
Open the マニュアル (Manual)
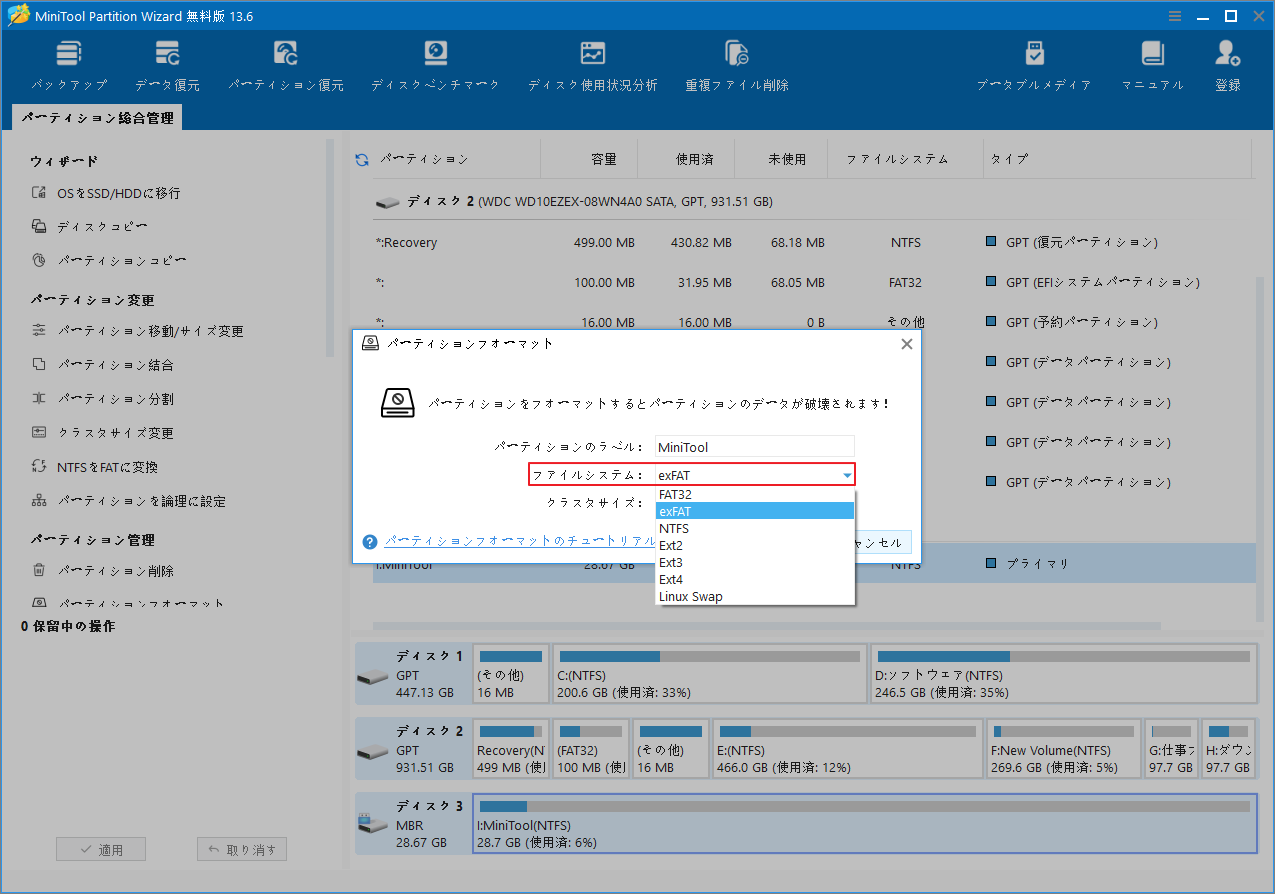point(1152,63)
